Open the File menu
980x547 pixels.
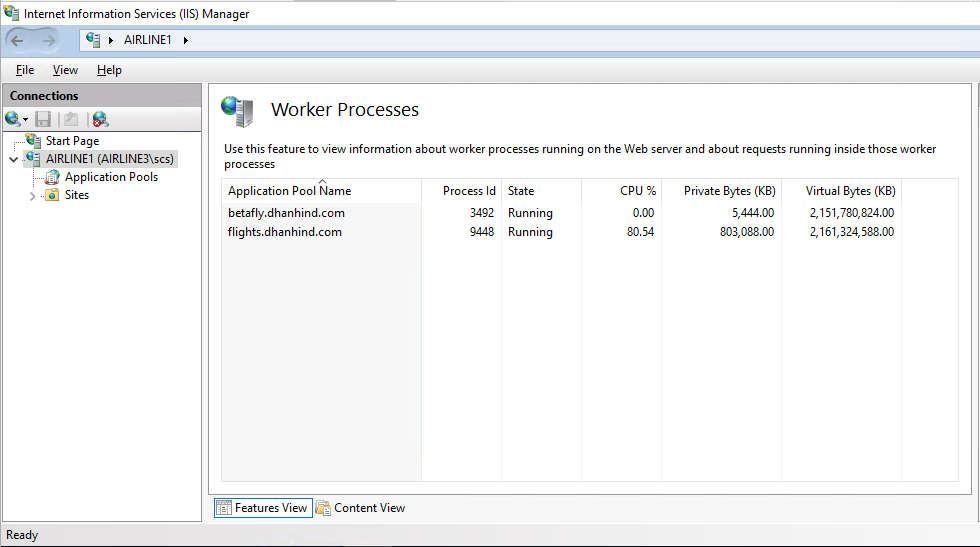[x=25, y=70]
